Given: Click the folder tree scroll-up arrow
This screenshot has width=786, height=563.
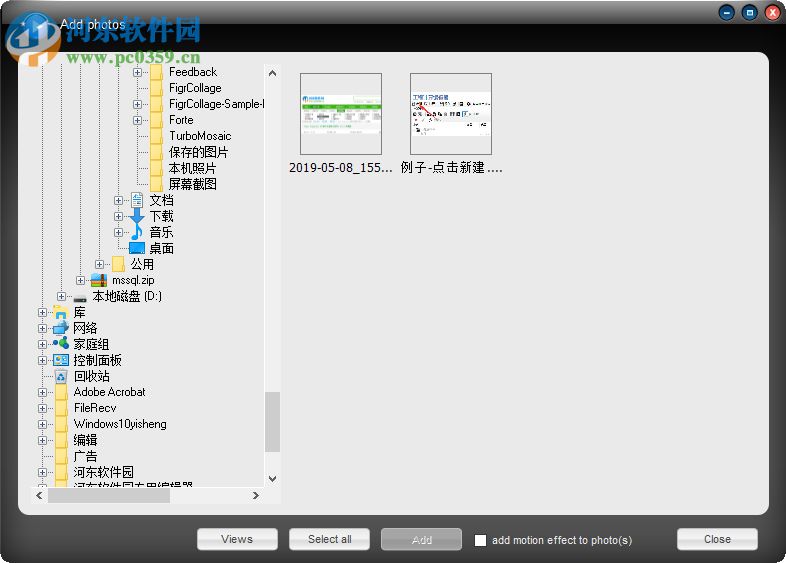Looking at the screenshot, I should pos(272,73).
